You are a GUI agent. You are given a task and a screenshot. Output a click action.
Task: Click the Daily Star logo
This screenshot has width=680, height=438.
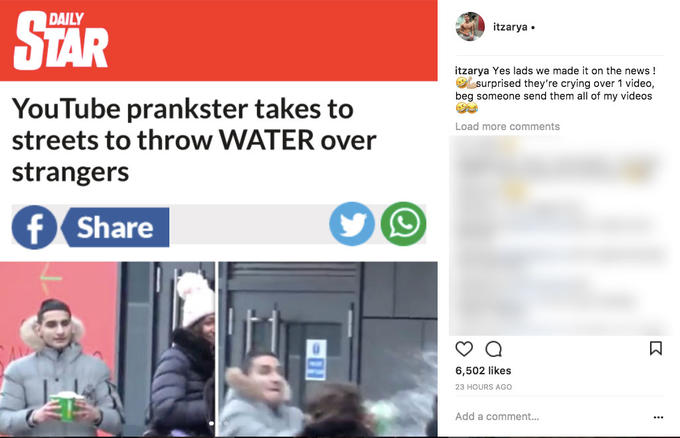[61, 41]
